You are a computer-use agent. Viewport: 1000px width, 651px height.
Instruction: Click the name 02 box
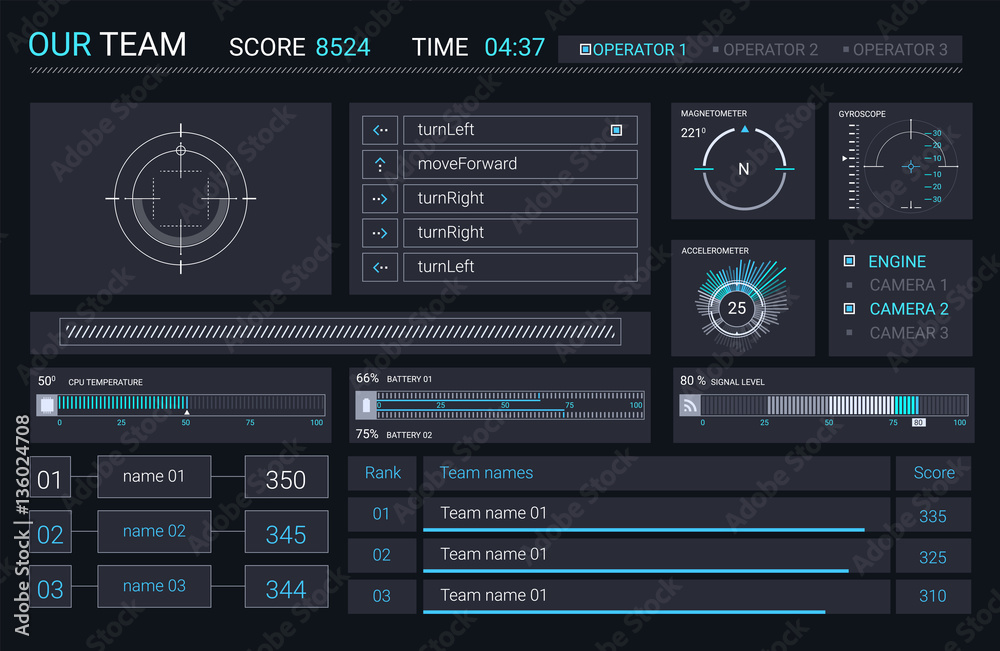click(x=154, y=532)
